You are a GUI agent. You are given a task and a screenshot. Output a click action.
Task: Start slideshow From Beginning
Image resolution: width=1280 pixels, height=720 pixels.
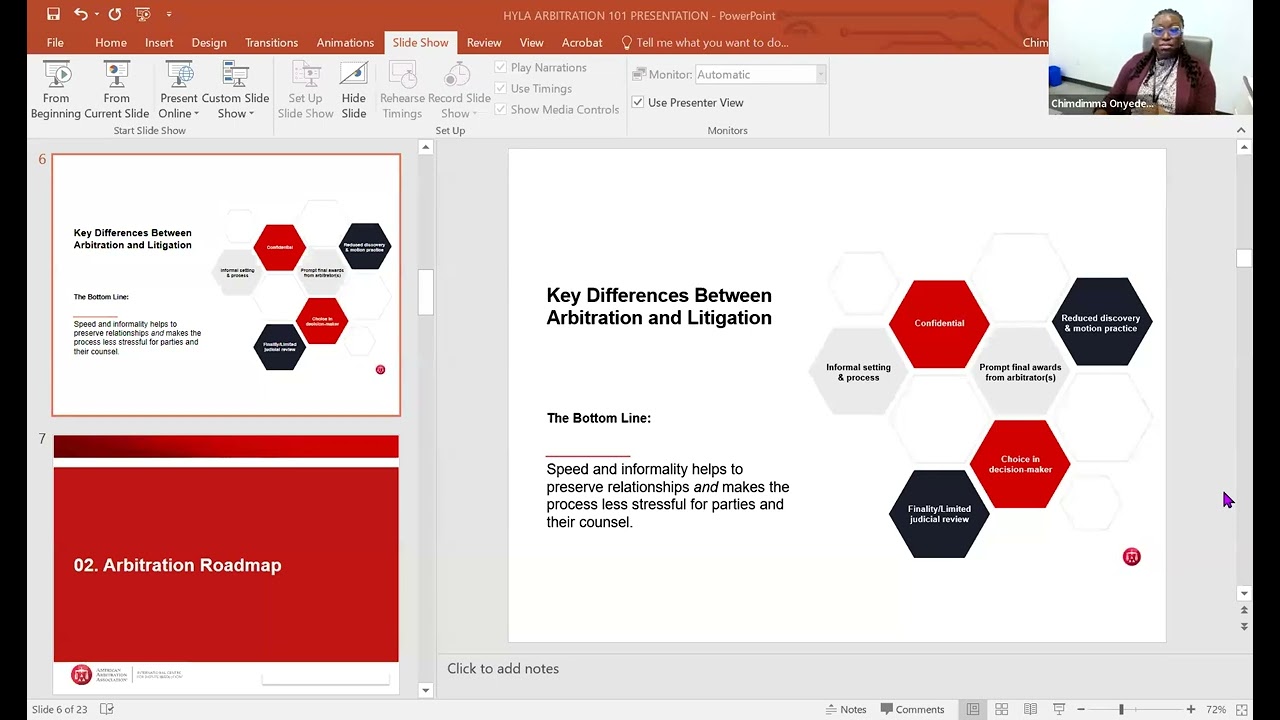coord(56,90)
